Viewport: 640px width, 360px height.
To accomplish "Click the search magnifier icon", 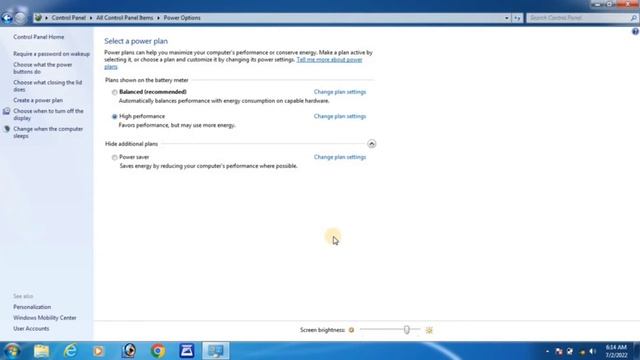I will pos(633,18).
